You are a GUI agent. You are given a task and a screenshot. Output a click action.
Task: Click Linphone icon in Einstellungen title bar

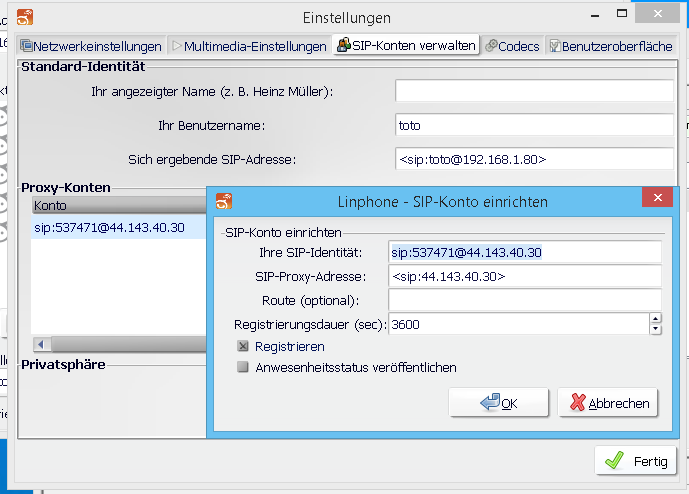[25, 17]
